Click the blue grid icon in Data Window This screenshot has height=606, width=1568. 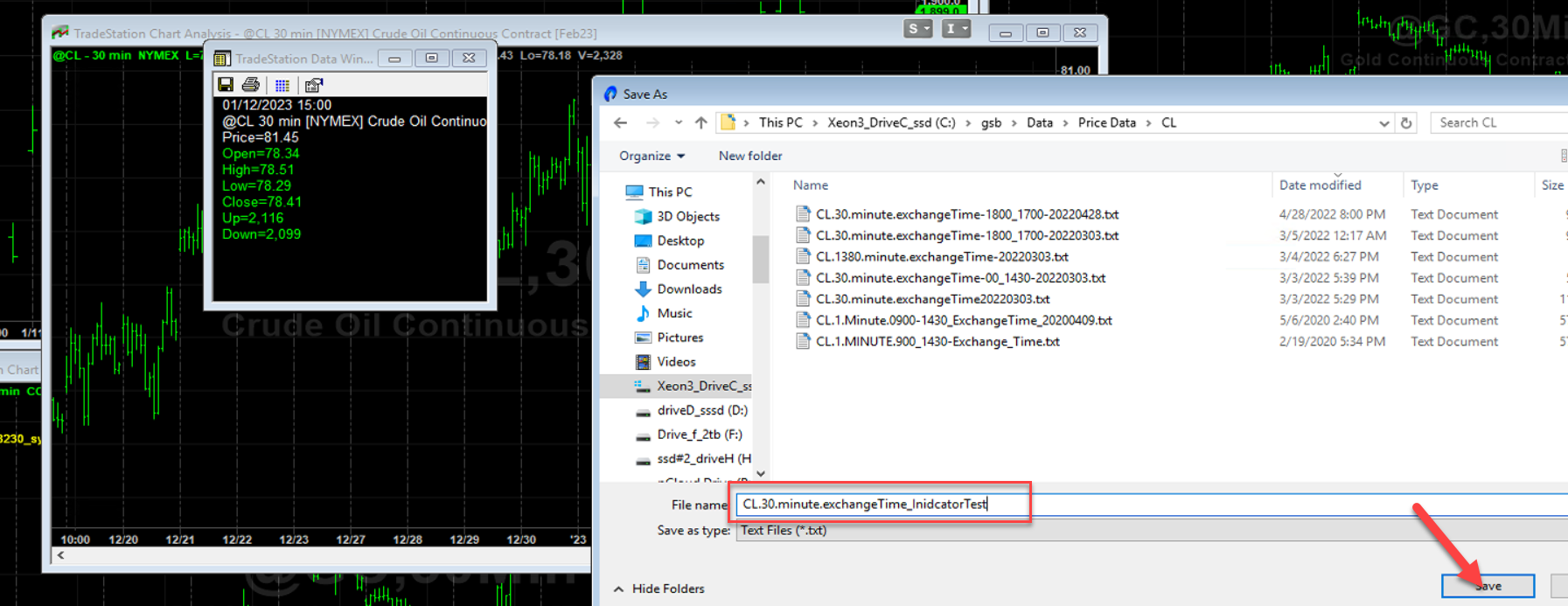(x=282, y=85)
